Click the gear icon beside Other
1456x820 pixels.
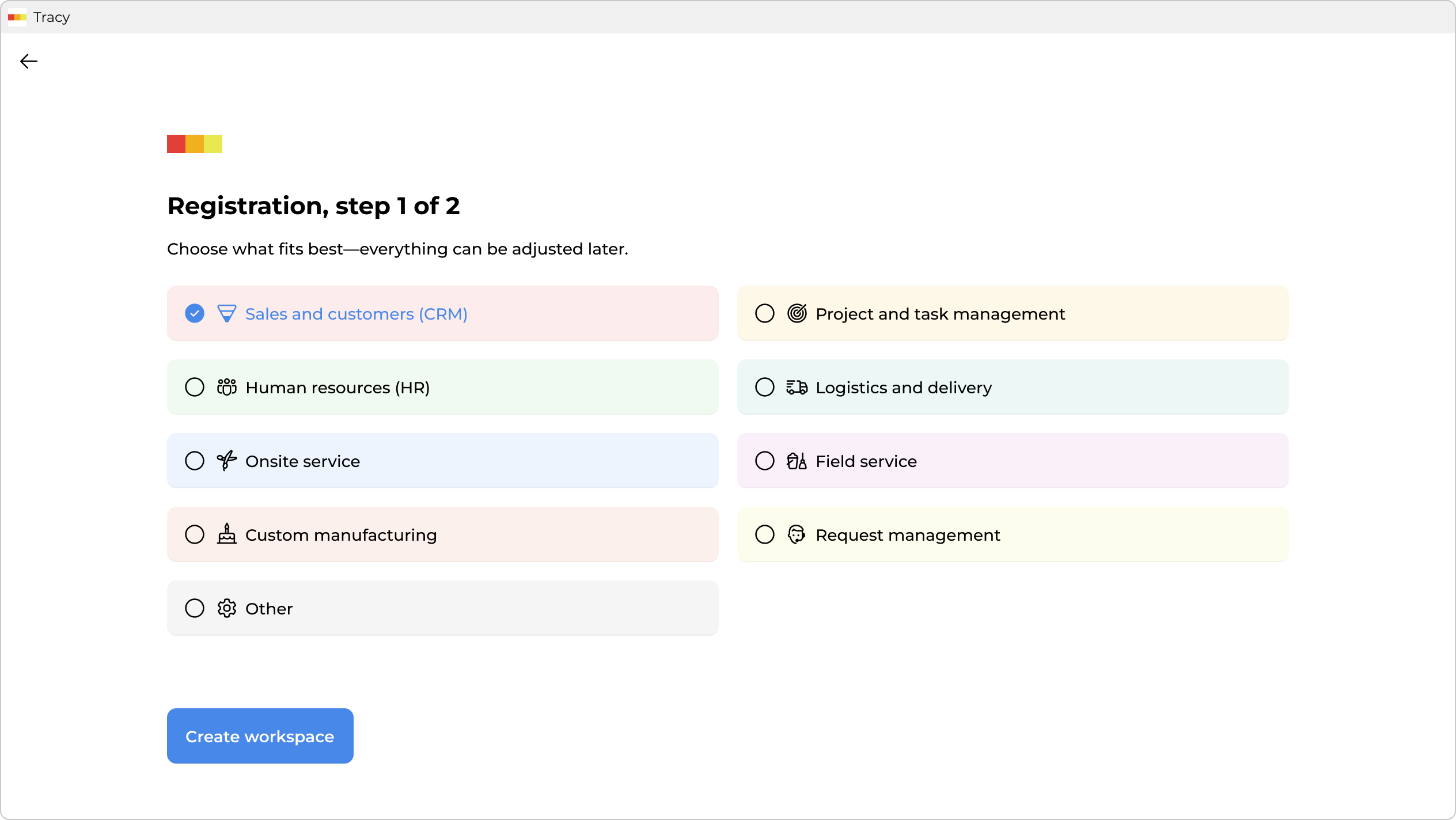pyautogui.click(x=226, y=609)
